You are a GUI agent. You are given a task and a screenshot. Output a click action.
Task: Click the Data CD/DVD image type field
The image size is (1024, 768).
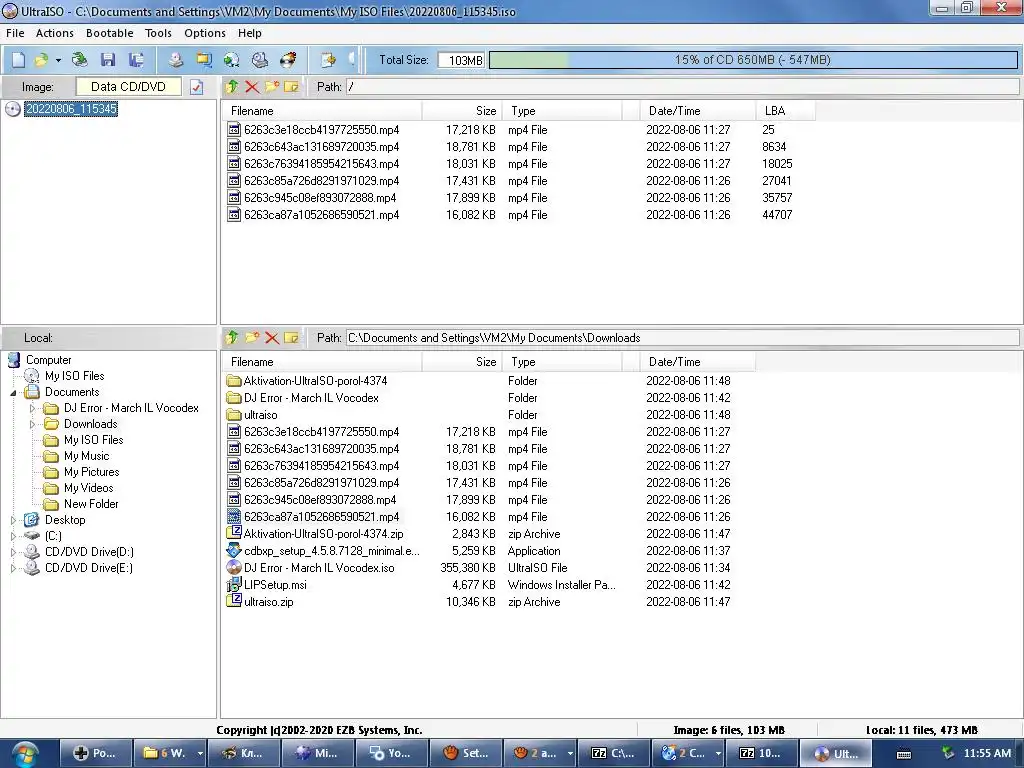tap(129, 87)
